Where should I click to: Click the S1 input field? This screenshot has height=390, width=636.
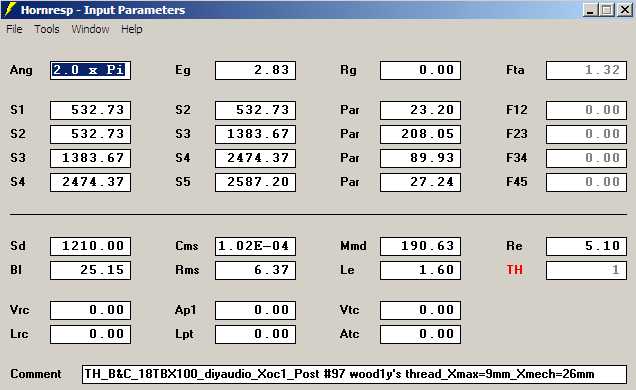pyautogui.click(x=90, y=110)
